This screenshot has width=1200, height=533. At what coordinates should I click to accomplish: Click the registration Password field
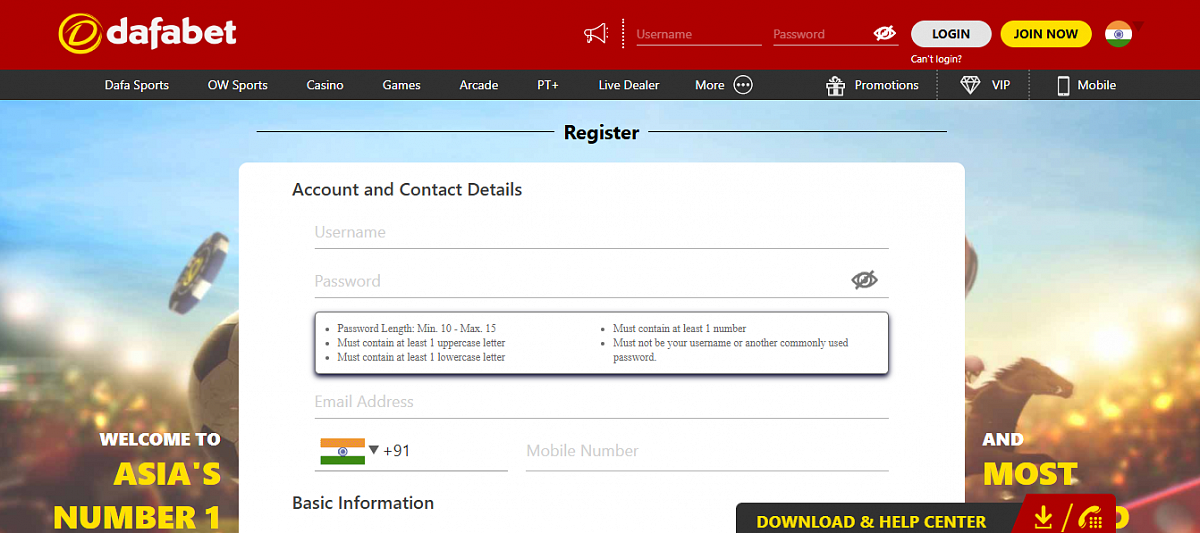point(601,281)
